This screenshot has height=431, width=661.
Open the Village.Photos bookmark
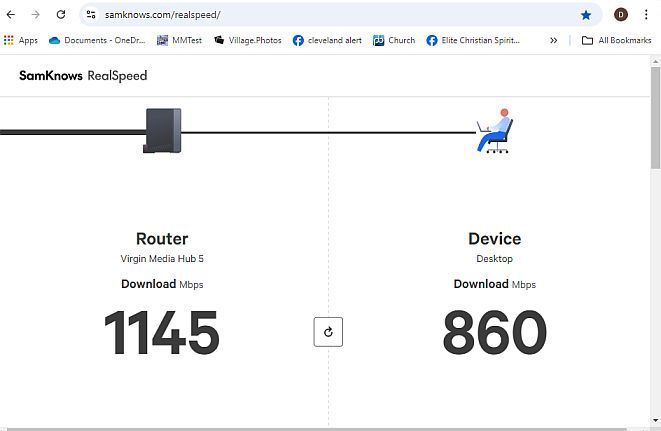[248, 40]
